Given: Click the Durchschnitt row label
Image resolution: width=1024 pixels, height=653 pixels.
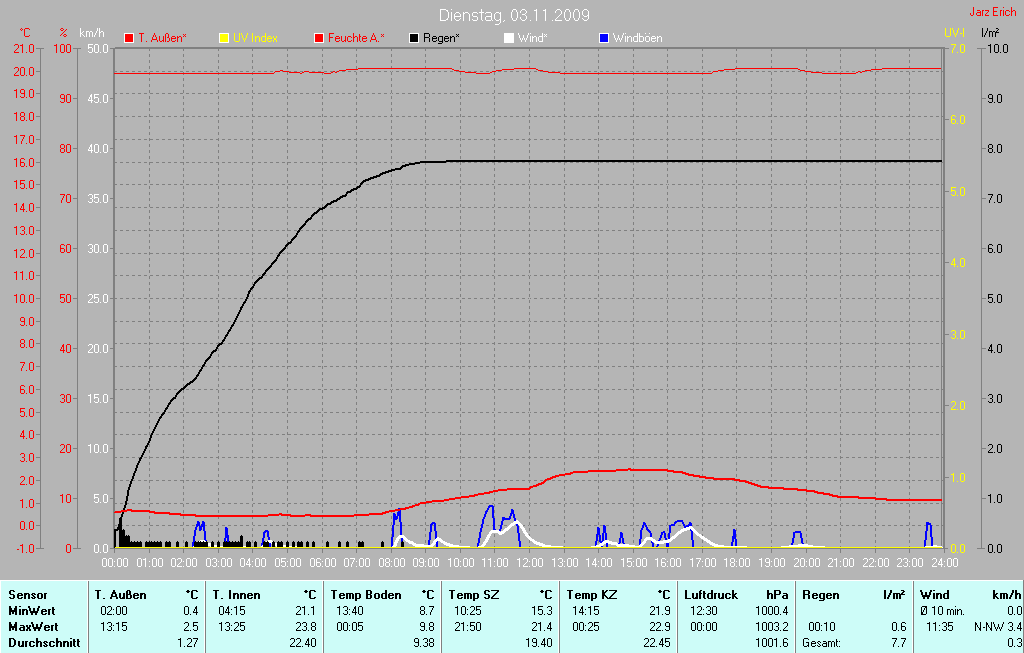Looking at the screenshot, I should coord(44,642).
